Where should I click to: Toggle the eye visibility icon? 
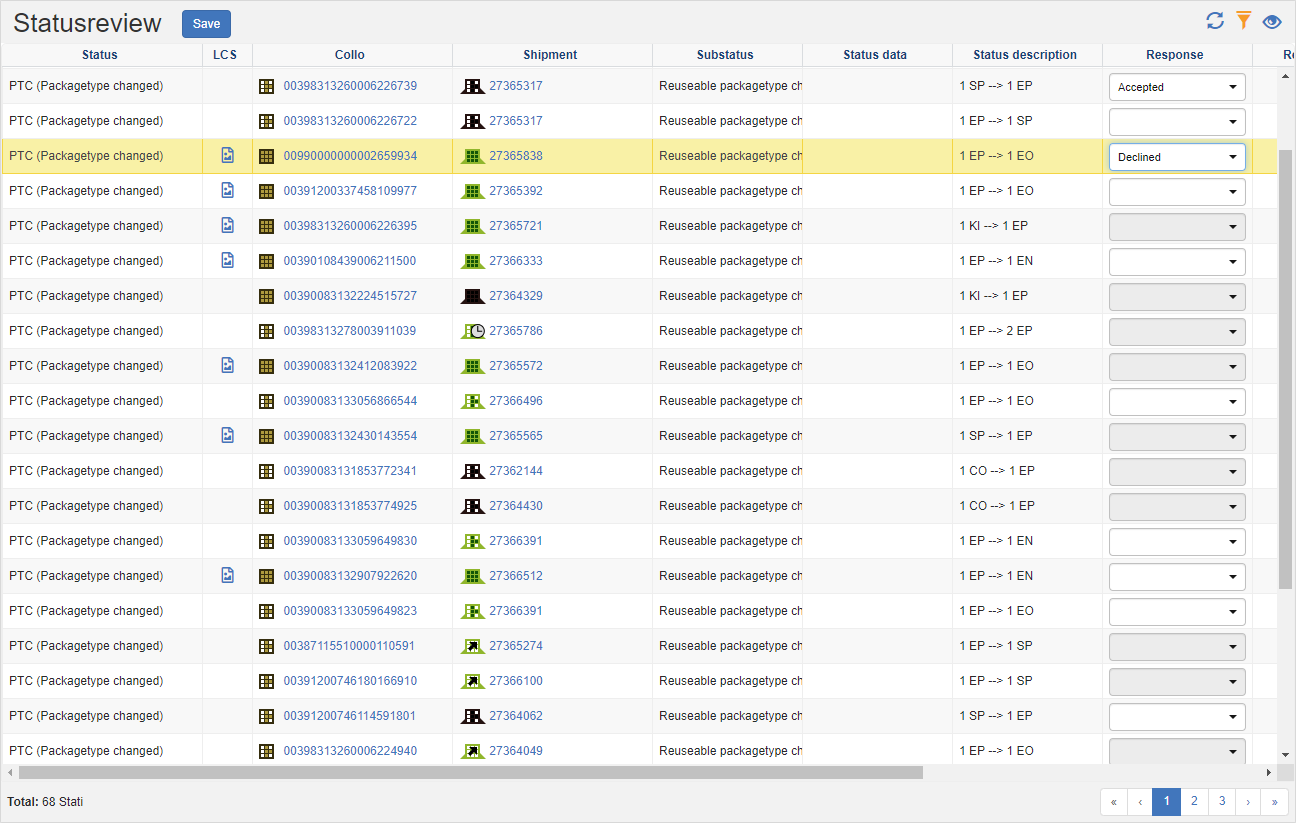1272,21
